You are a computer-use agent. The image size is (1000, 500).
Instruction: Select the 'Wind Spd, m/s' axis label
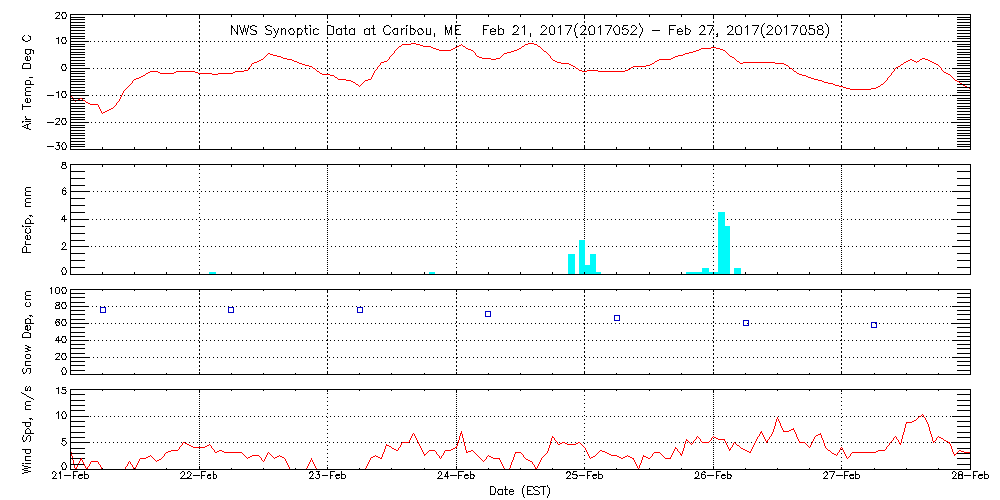pos(28,428)
